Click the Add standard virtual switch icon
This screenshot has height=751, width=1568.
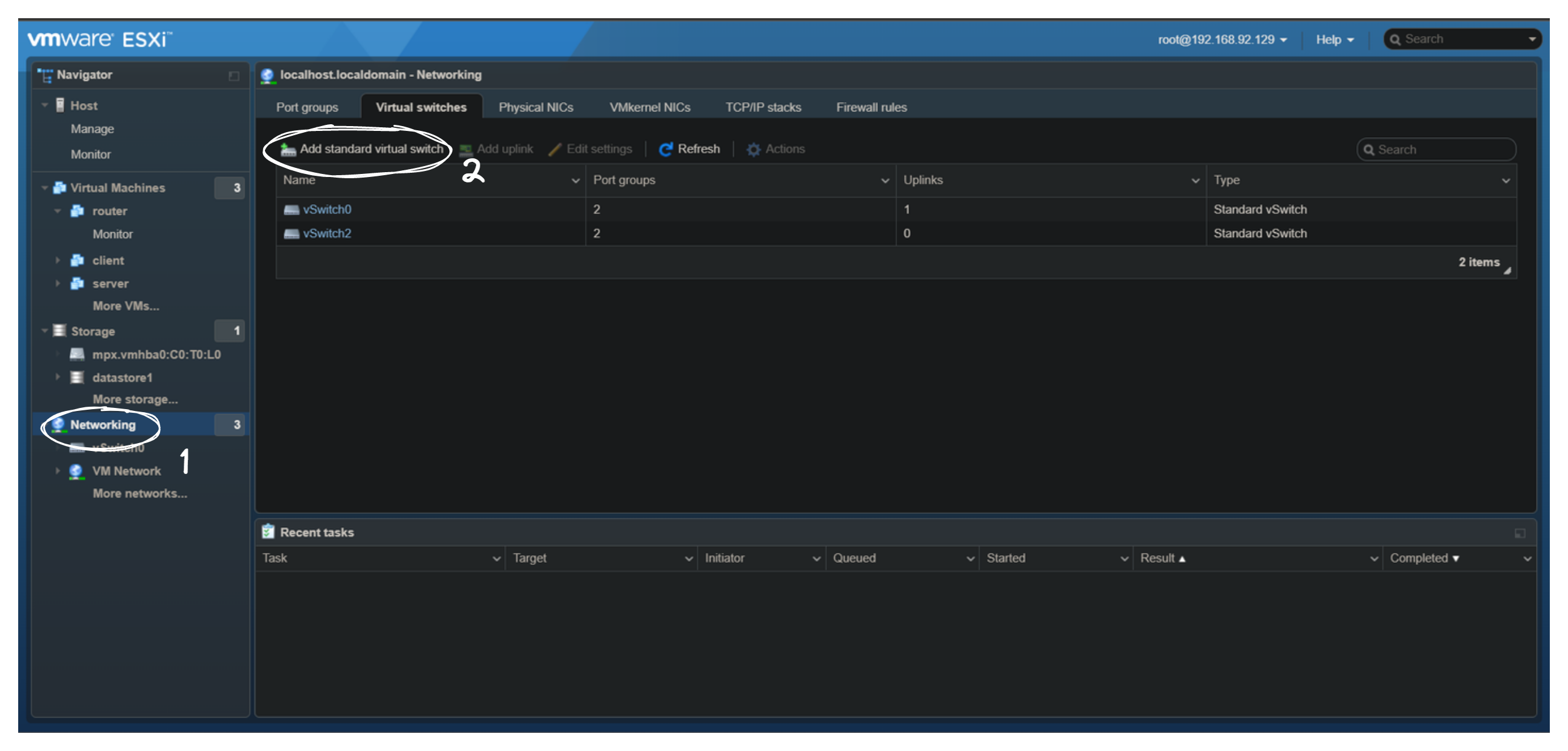[288, 150]
